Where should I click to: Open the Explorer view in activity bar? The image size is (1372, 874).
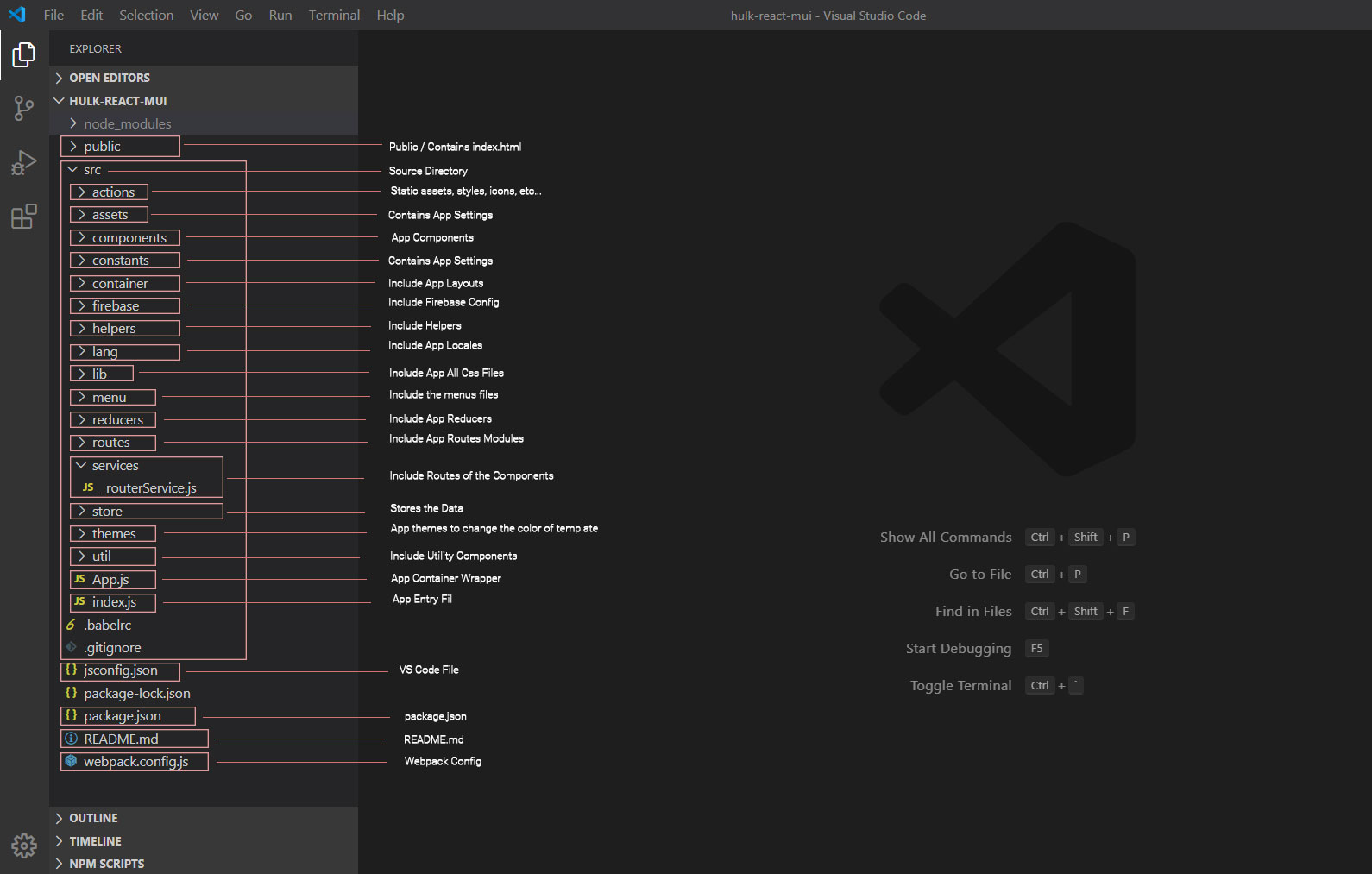tap(24, 55)
